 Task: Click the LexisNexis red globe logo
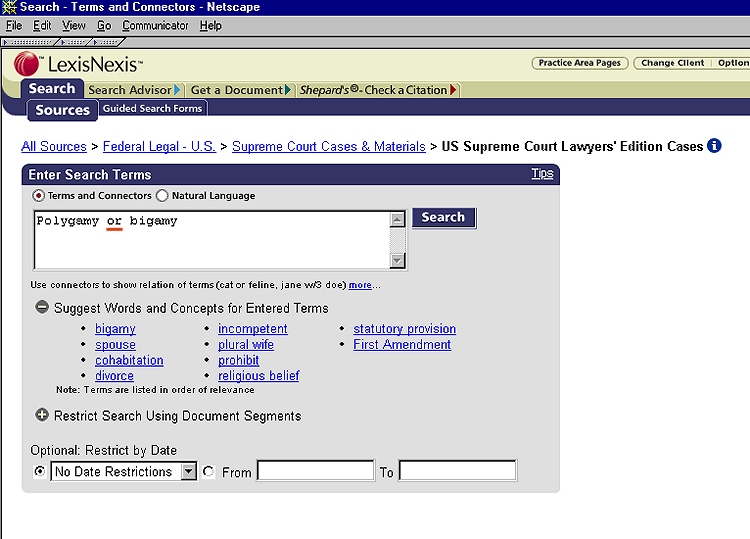26,64
